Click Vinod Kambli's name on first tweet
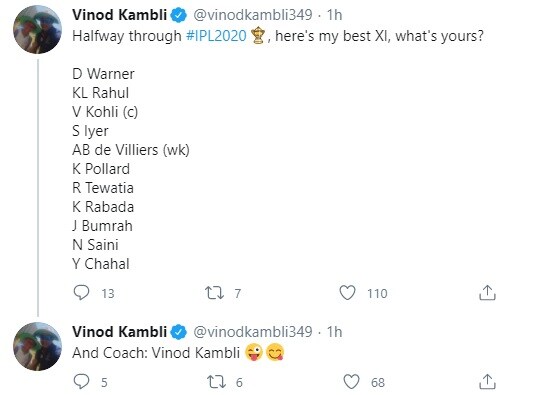The height and width of the screenshot is (395, 560). tap(119, 15)
